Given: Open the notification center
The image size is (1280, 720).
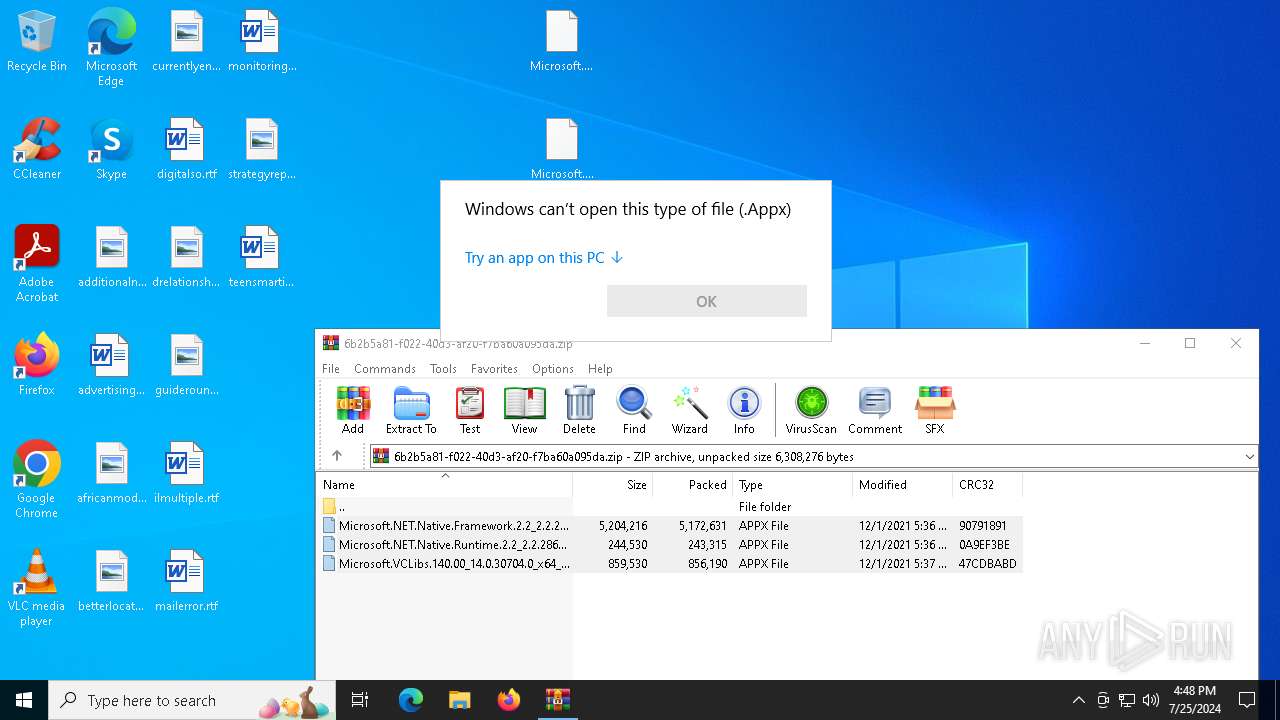Looking at the screenshot, I should coord(1247,700).
